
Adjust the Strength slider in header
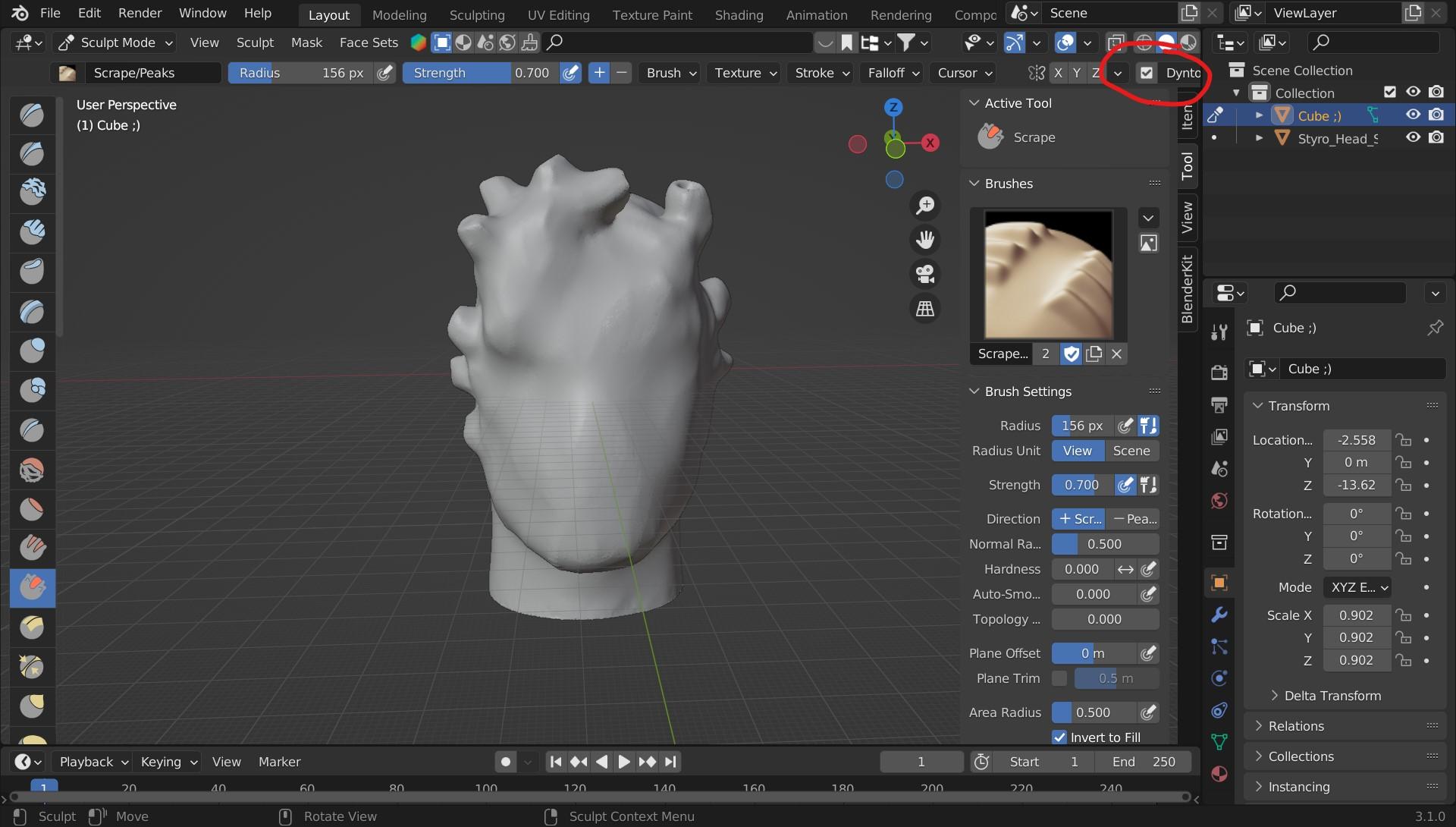[481, 73]
